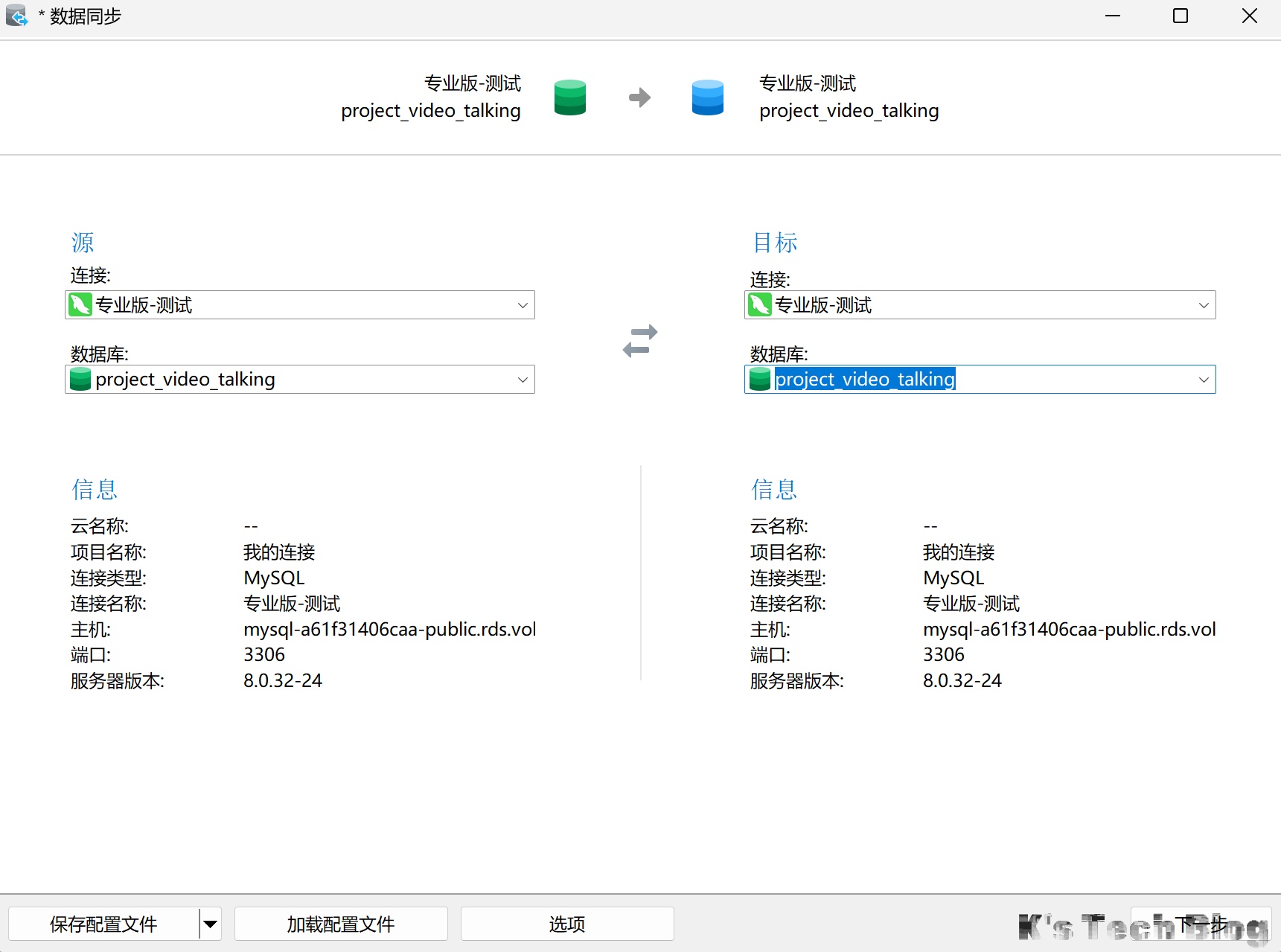The image size is (1281, 952).
Task: Click the MySQL icon in target 连接 field
Action: [759, 305]
